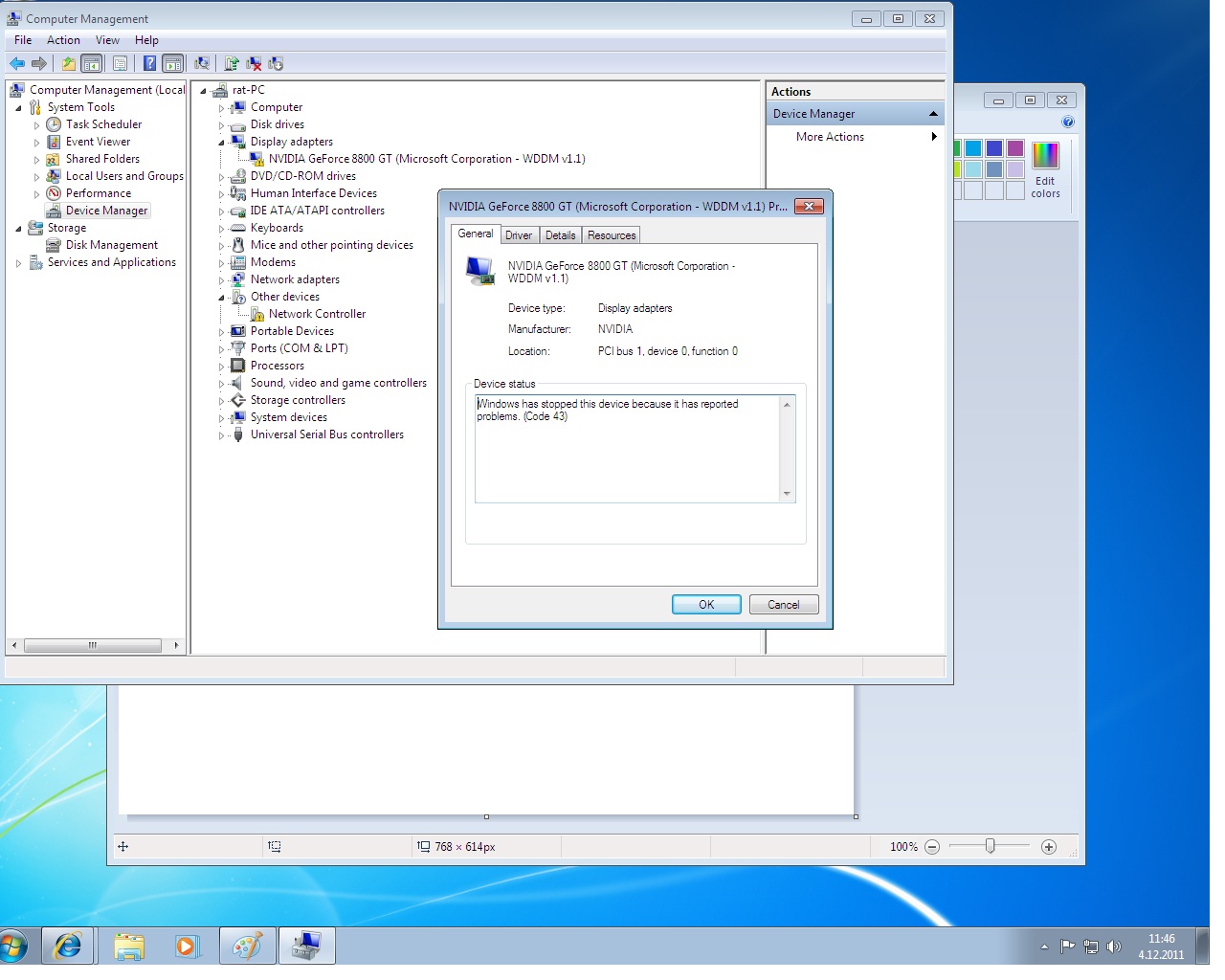Collapse the Storage node
Viewport: 1225px width, 980px height.
(x=18, y=229)
